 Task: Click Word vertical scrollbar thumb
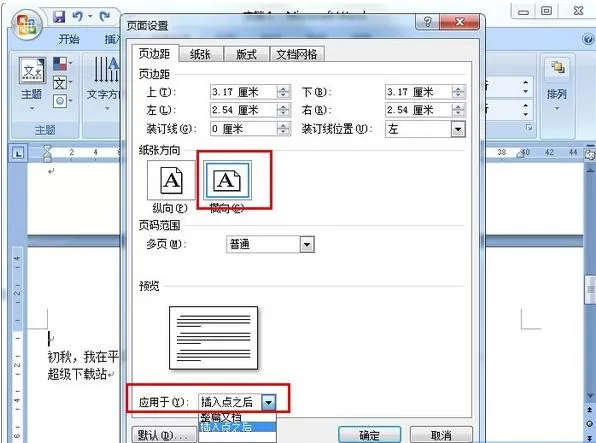tap(590, 290)
